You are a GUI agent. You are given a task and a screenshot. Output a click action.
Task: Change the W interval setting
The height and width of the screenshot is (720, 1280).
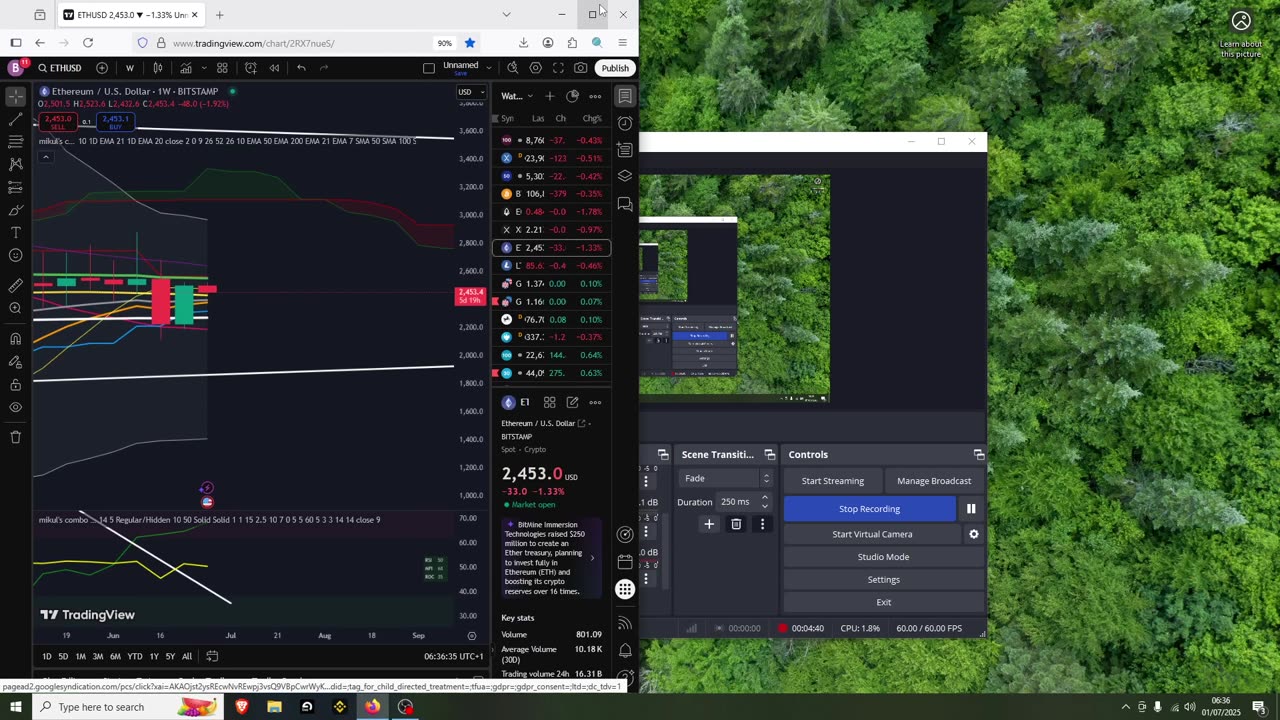tap(130, 68)
